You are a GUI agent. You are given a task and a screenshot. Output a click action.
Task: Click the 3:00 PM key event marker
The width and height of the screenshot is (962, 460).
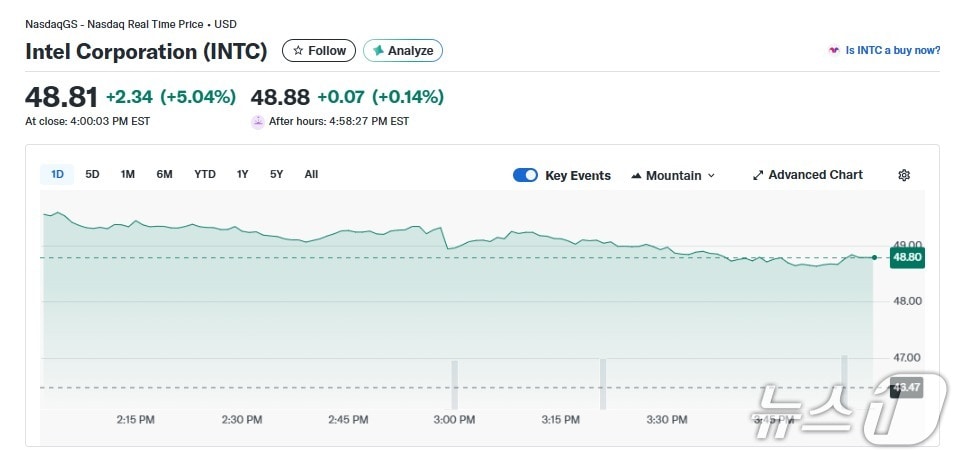[454, 384]
